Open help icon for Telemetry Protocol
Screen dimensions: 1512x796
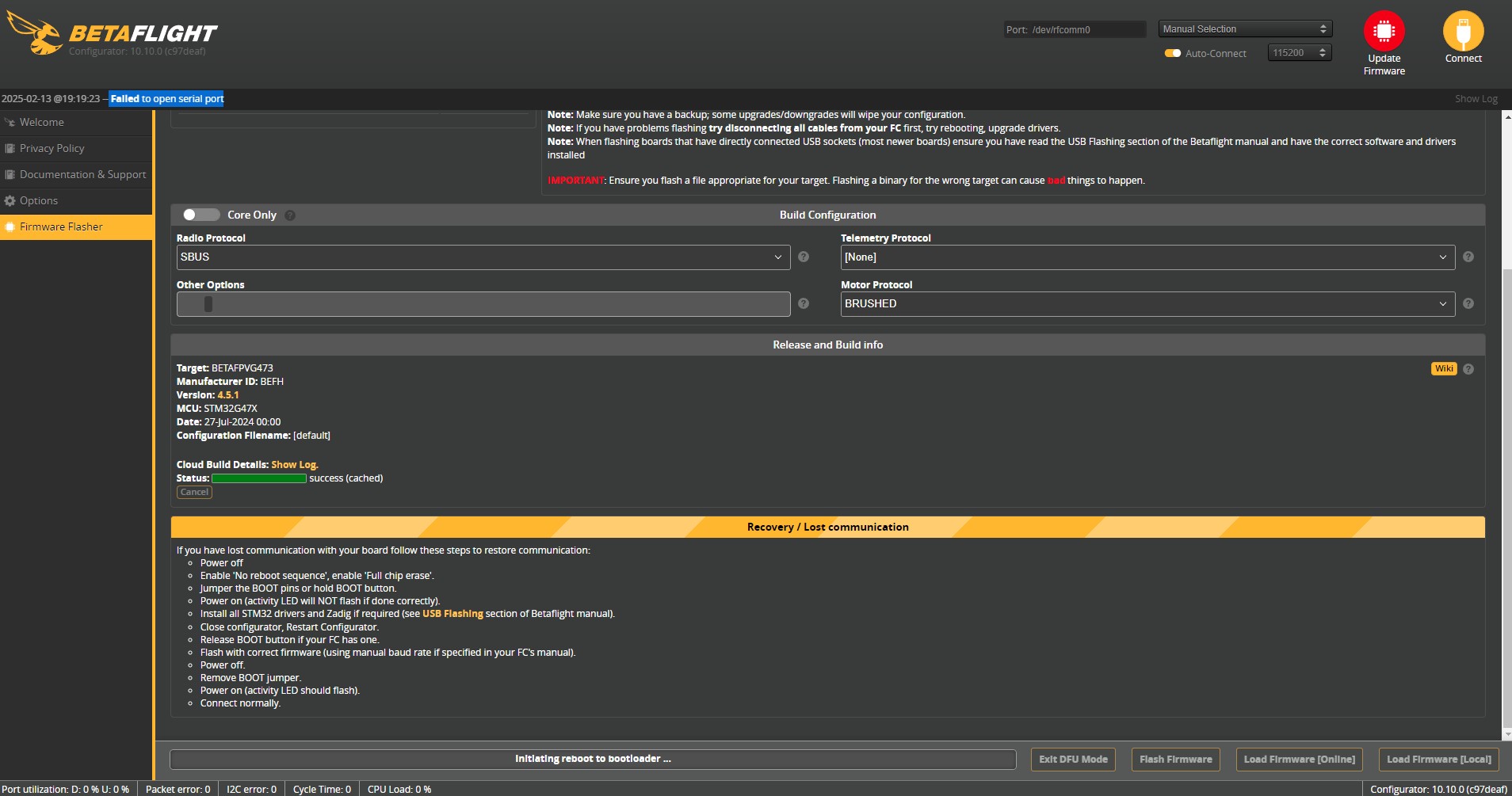pyautogui.click(x=1468, y=257)
